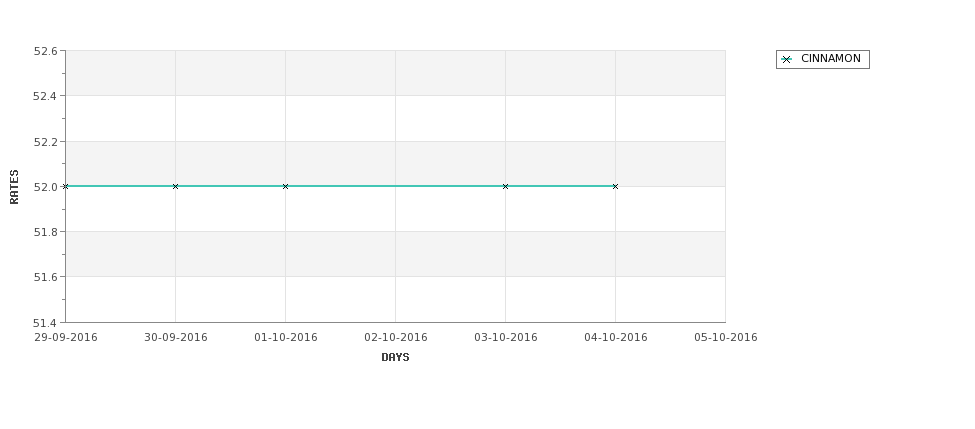Click the 29-09-2016 x-axis date label

(66, 338)
